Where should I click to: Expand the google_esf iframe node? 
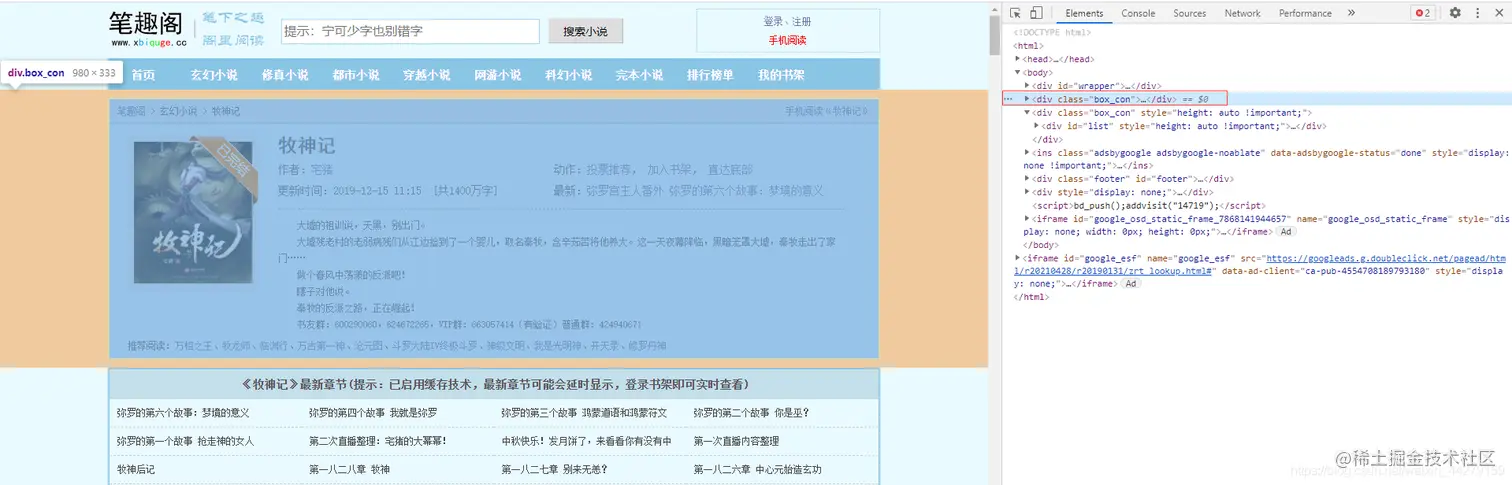[x=1018, y=258]
